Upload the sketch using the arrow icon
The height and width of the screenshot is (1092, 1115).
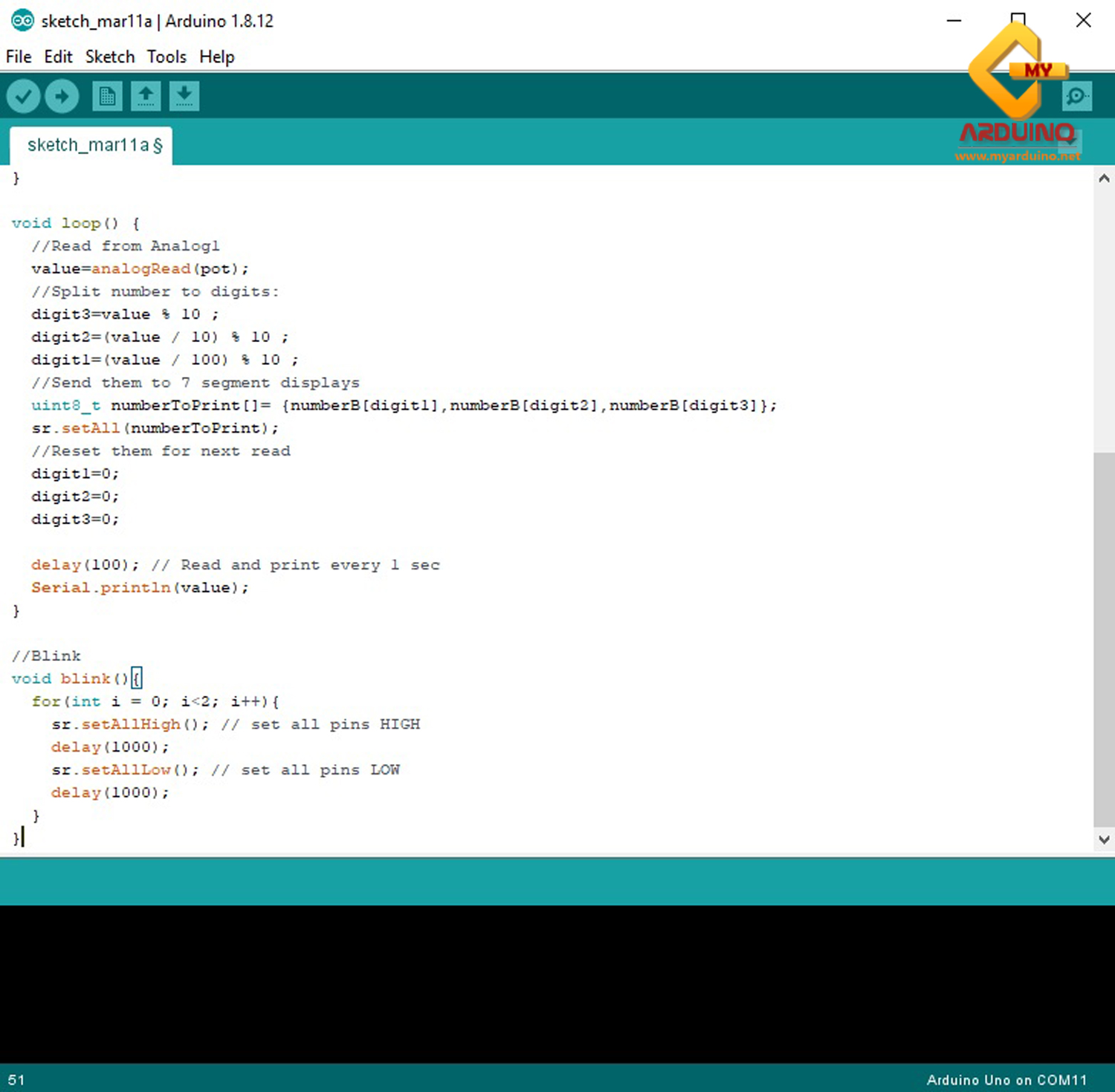(x=62, y=95)
